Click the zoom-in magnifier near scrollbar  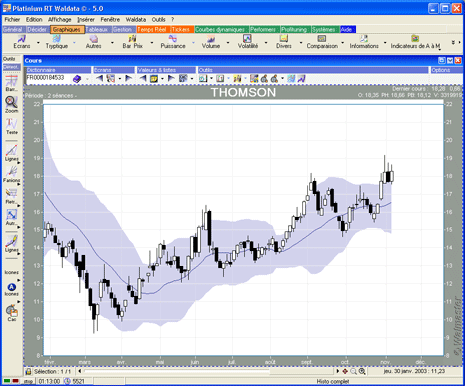click(362, 371)
